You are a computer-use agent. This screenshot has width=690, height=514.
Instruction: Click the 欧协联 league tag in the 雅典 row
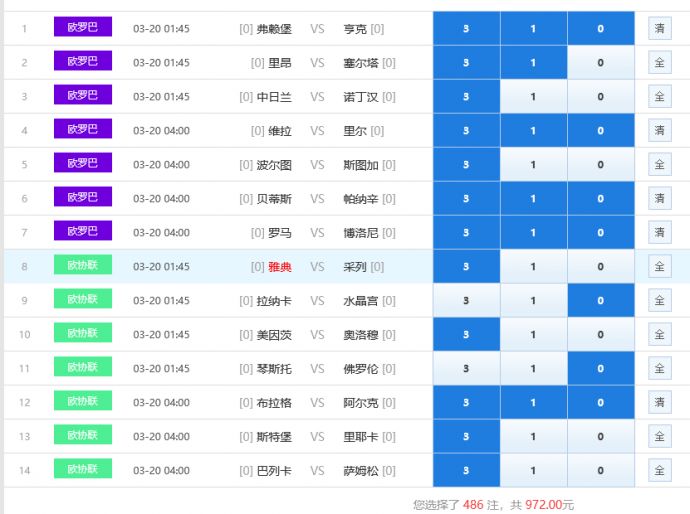point(83,266)
